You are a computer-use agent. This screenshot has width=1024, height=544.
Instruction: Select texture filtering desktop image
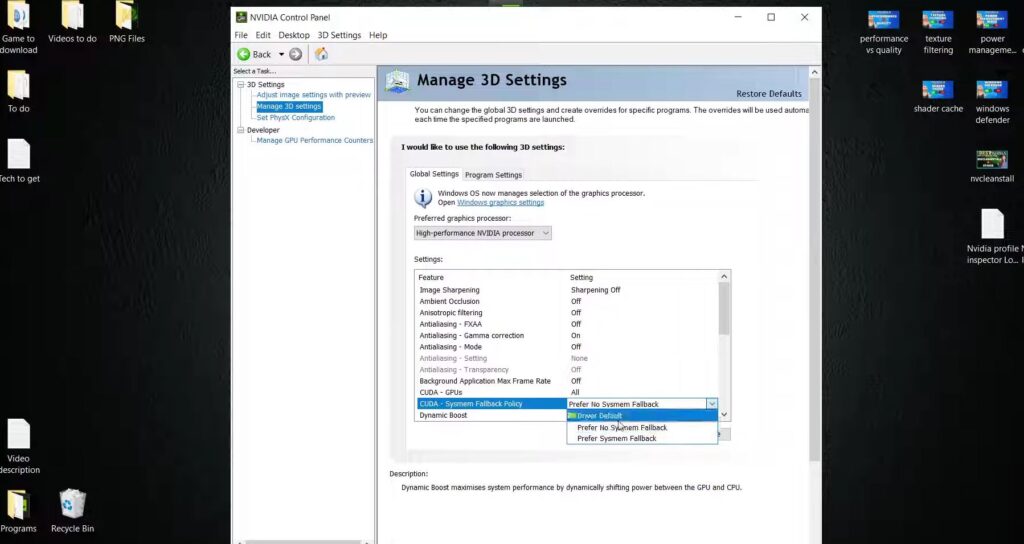click(x=938, y=32)
